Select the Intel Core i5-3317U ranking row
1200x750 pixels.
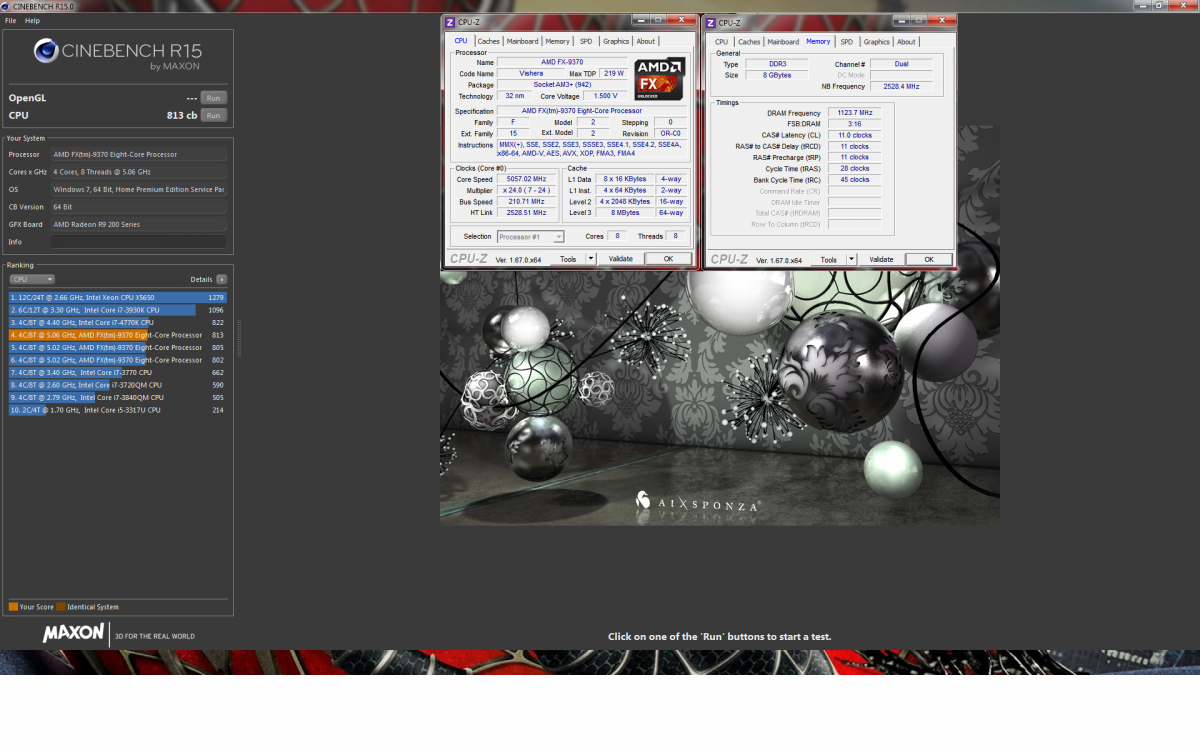tap(117, 410)
